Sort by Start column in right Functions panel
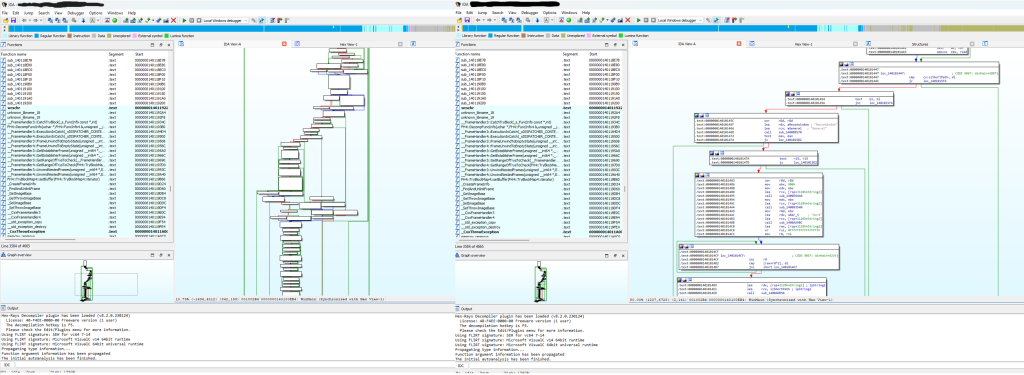 (x=604, y=53)
